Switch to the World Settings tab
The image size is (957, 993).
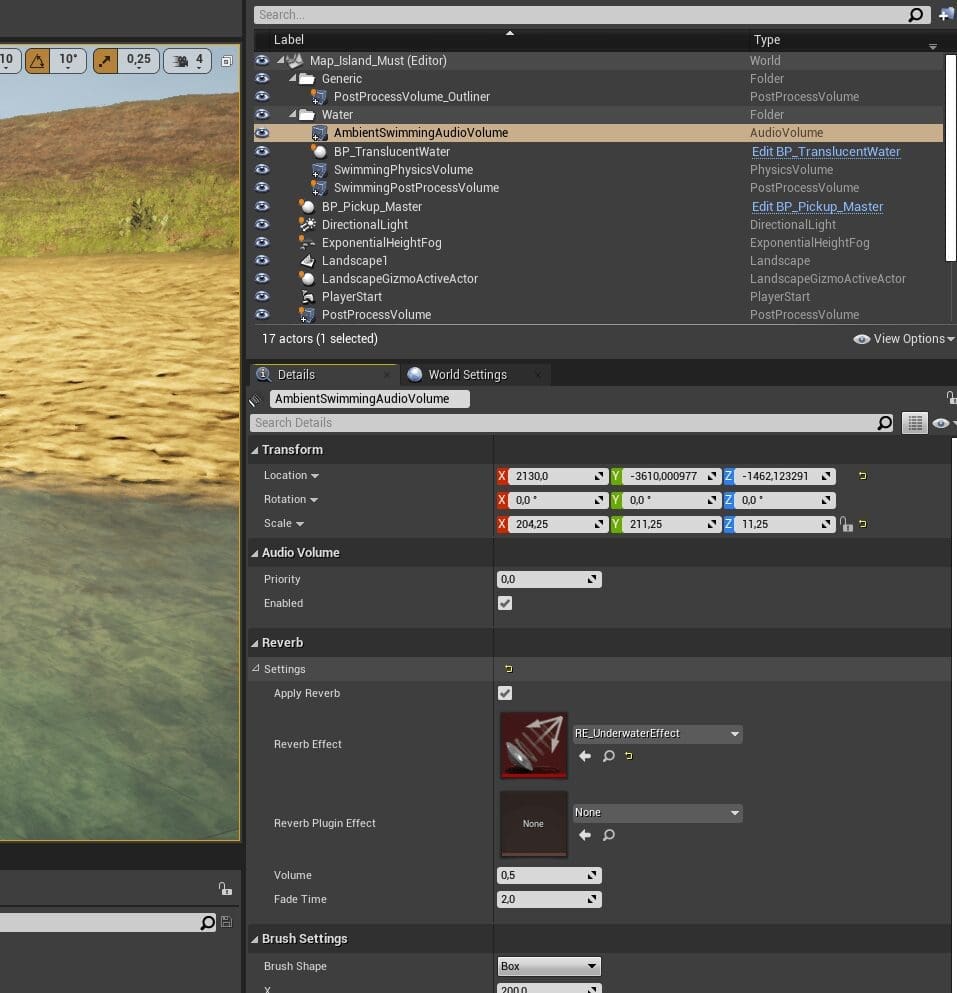click(x=467, y=375)
